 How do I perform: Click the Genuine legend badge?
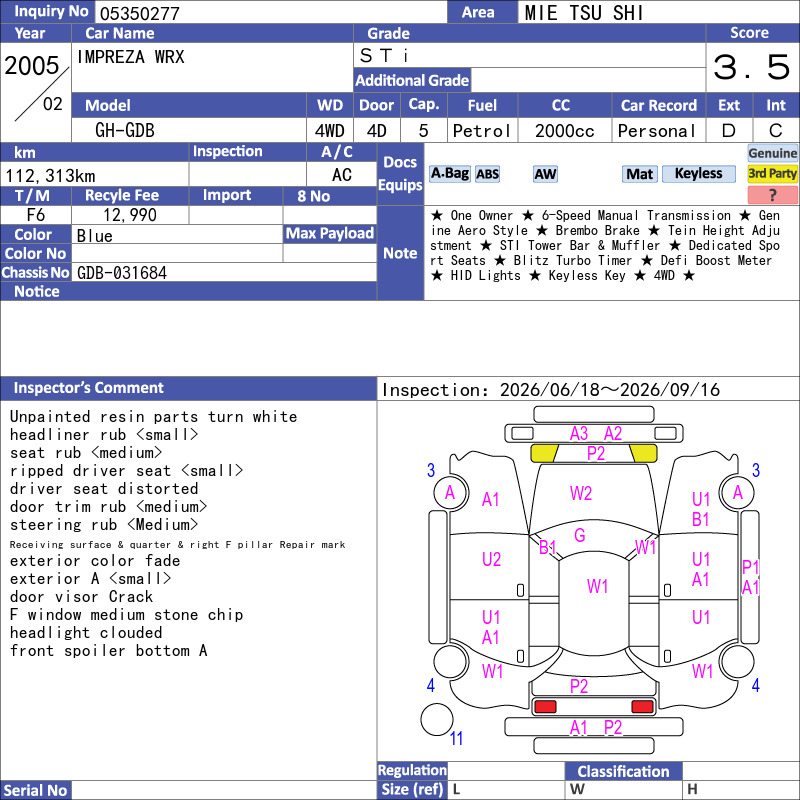pyautogui.click(x=772, y=153)
